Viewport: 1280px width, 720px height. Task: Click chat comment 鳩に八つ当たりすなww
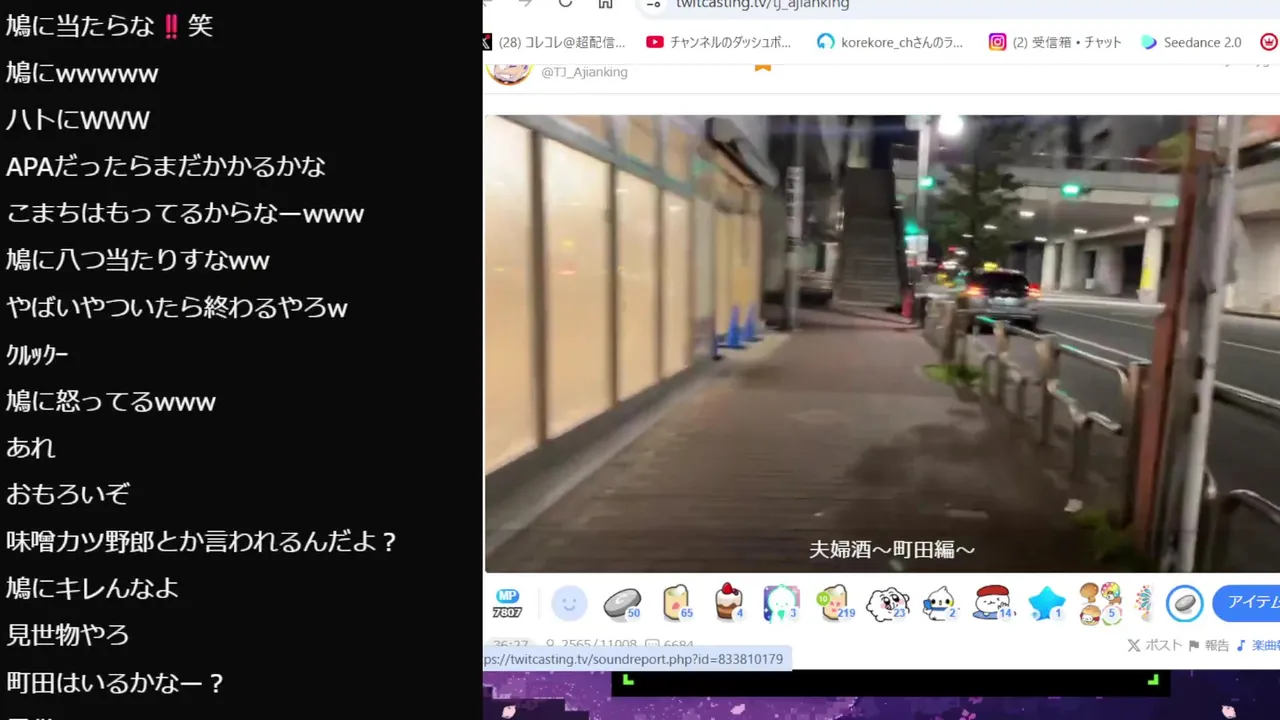138,260
